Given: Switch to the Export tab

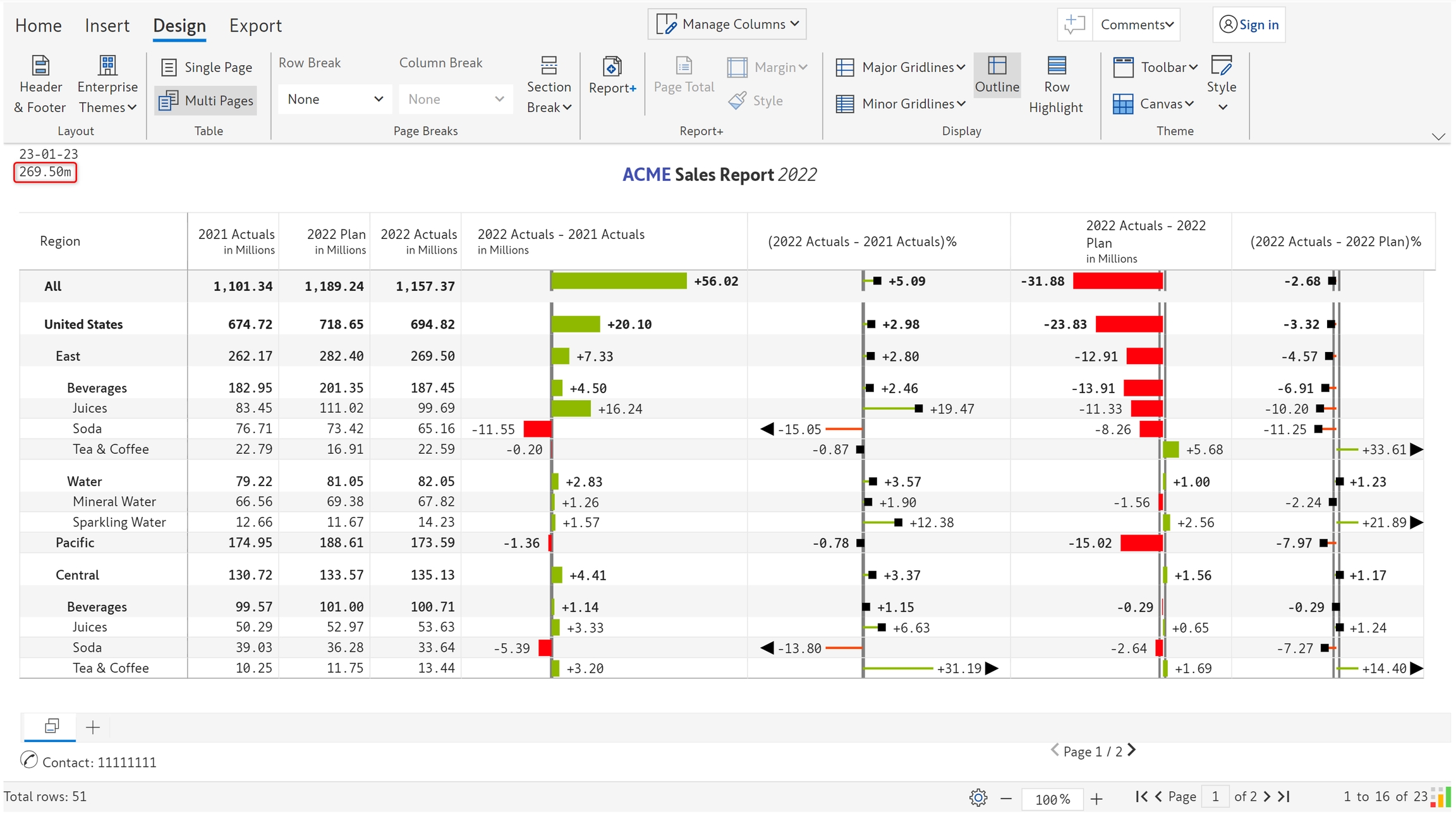Looking at the screenshot, I should [x=255, y=26].
